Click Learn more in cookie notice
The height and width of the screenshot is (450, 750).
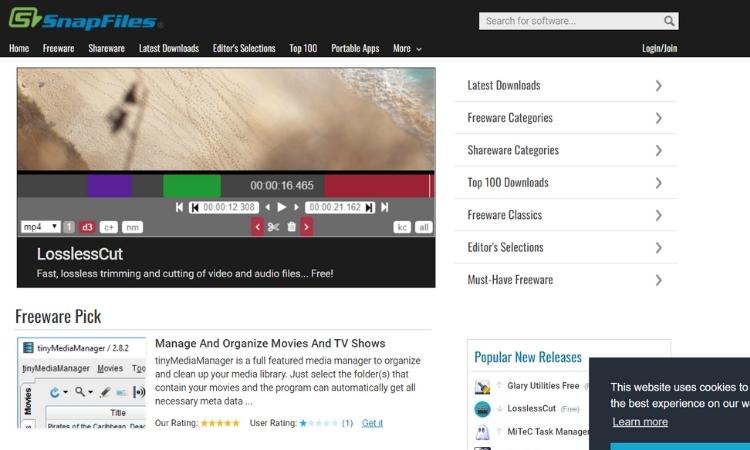click(x=640, y=422)
